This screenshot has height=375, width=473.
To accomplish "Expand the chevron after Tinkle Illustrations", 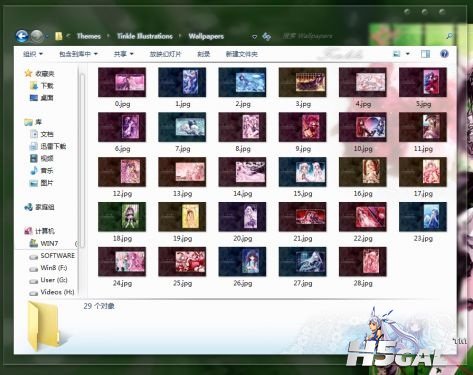I will (x=180, y=36).
